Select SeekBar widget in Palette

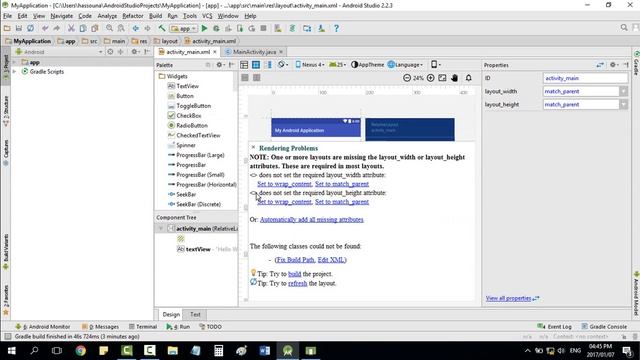[186, 194]
